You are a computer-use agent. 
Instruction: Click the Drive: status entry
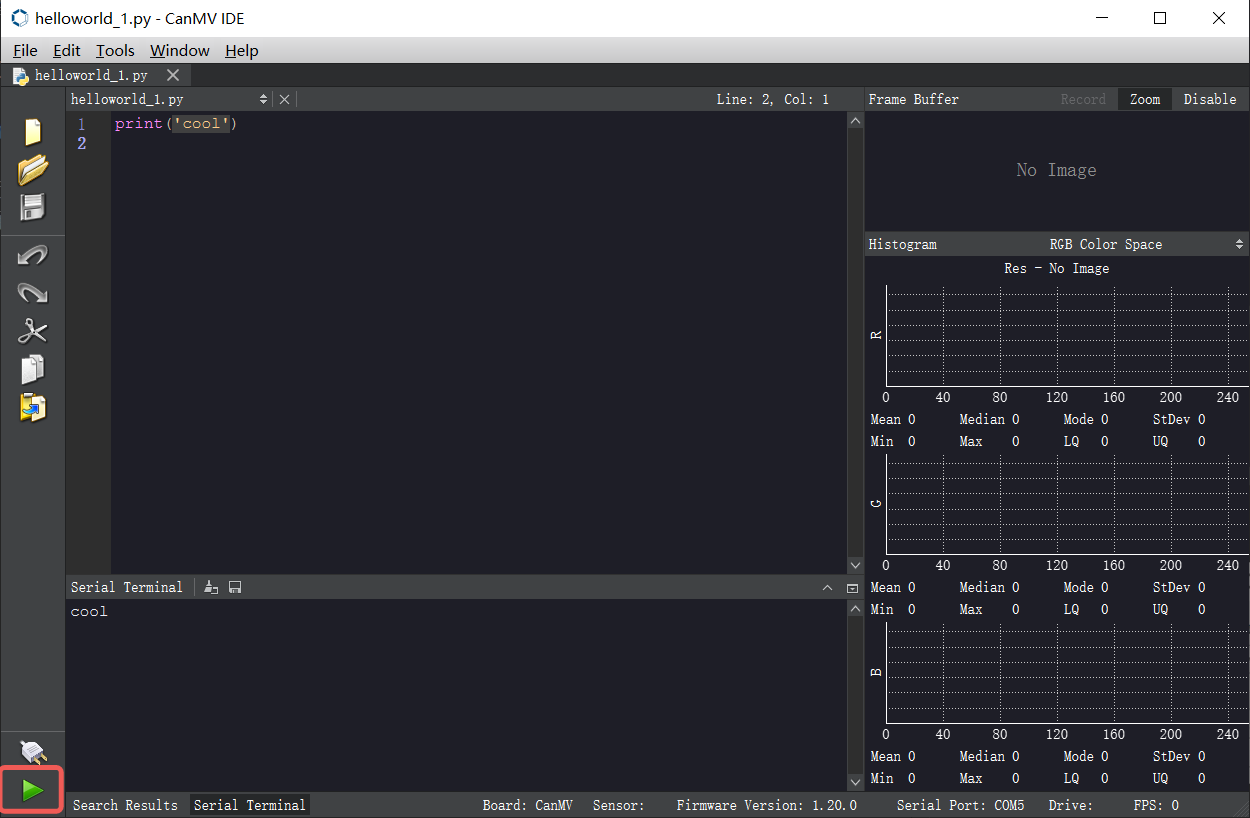[x=1070, y=805]
